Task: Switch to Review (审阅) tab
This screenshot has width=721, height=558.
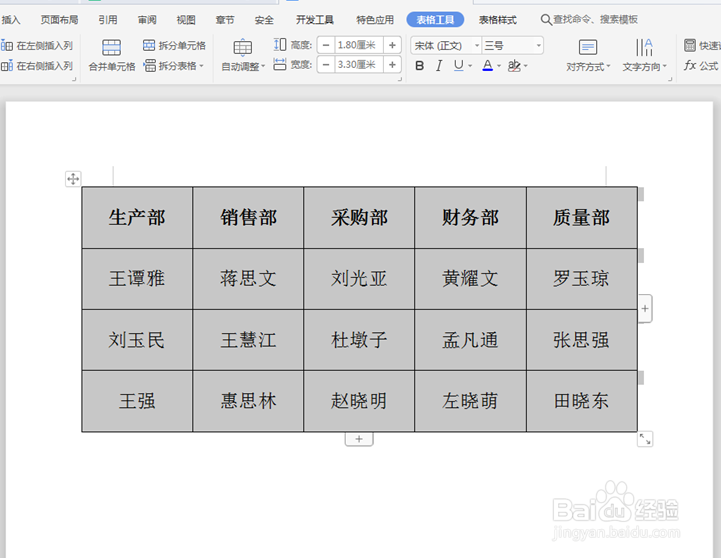Action: pos(147,20)
